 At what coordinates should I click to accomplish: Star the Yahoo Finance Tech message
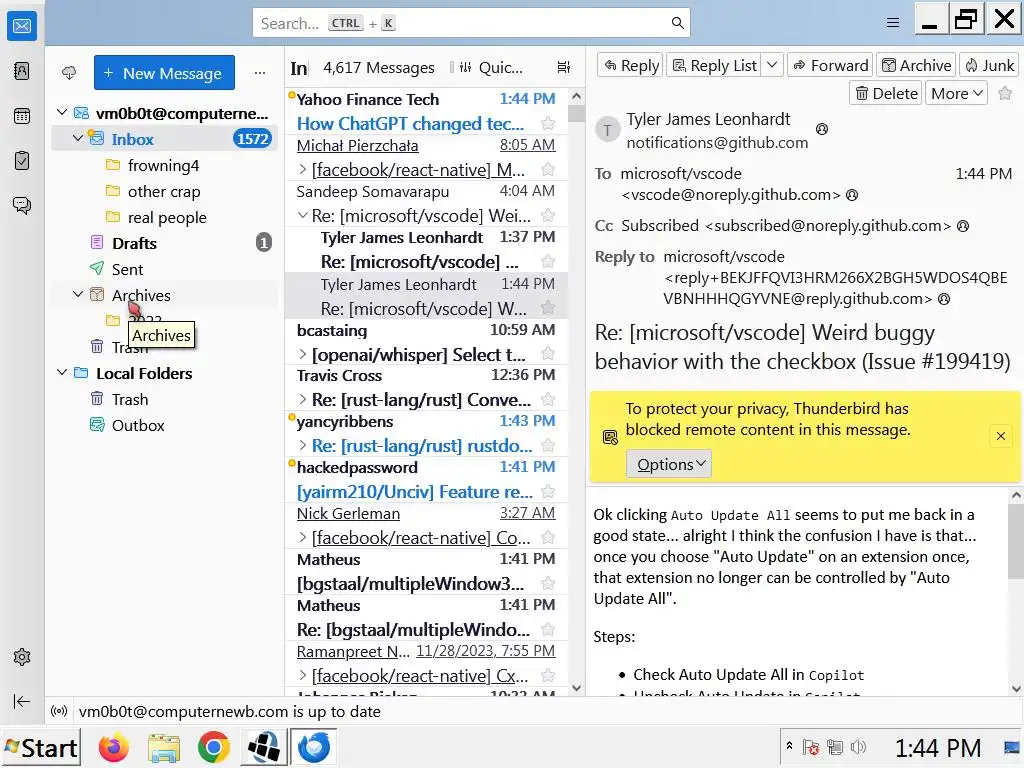[x=549, y=123]
